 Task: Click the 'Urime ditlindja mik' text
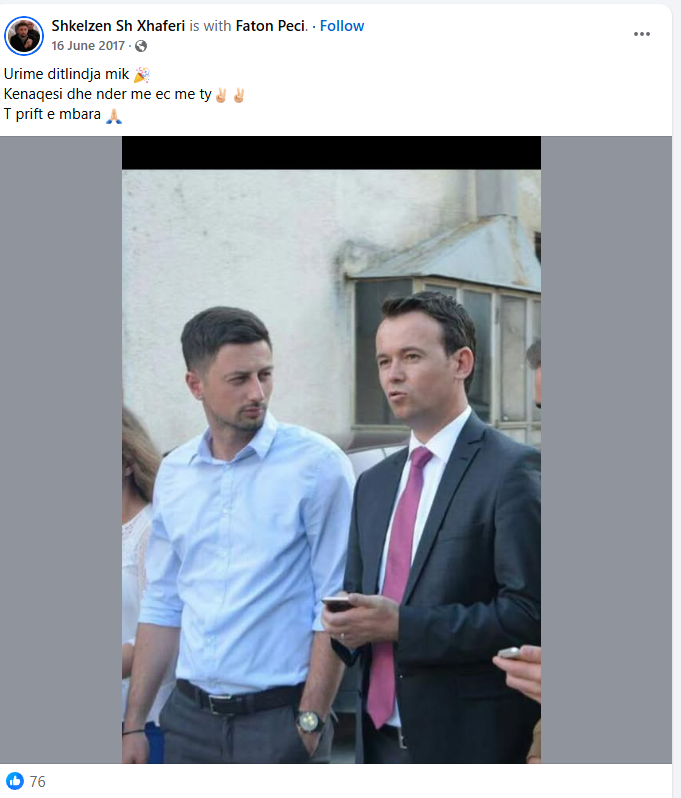click(x=66, y=74)
